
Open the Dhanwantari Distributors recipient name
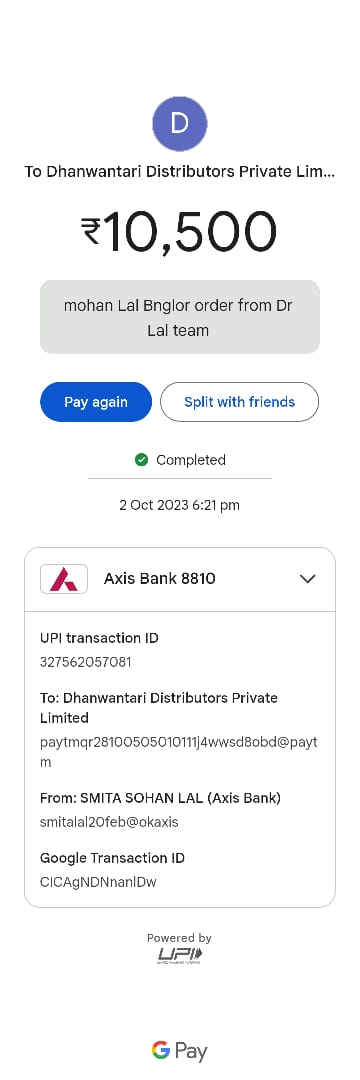tap(180, 172)
